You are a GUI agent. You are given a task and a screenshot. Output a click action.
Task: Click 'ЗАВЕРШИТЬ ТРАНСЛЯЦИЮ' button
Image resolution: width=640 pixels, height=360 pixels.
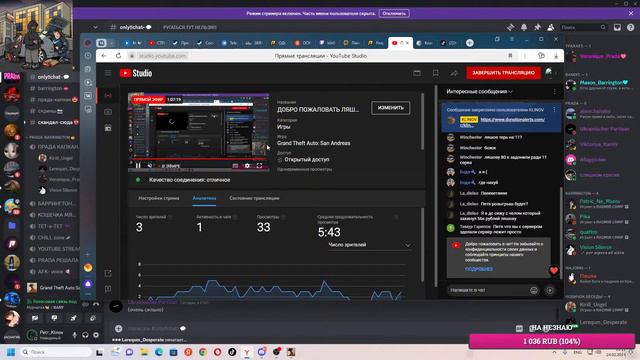[503, 73]
